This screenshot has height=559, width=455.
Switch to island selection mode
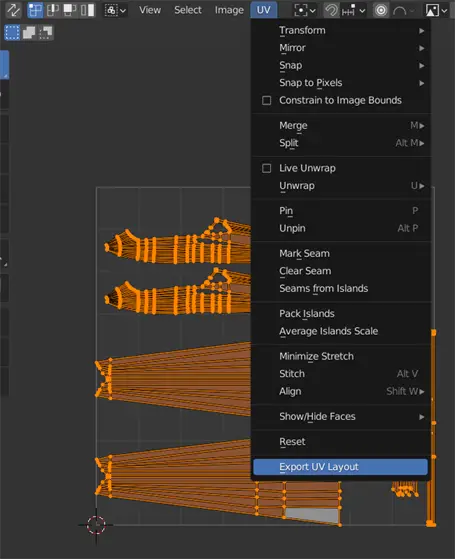[x=87, y=10]
